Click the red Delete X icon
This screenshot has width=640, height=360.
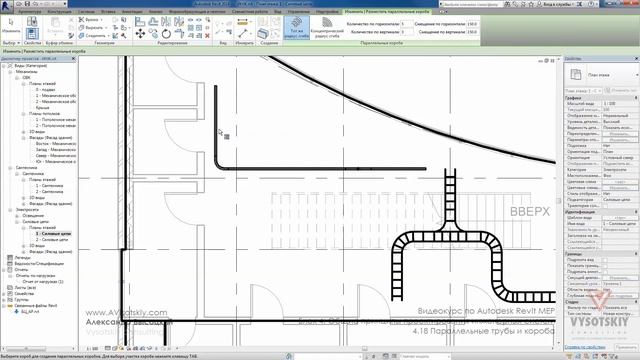(x=207, y=36)
